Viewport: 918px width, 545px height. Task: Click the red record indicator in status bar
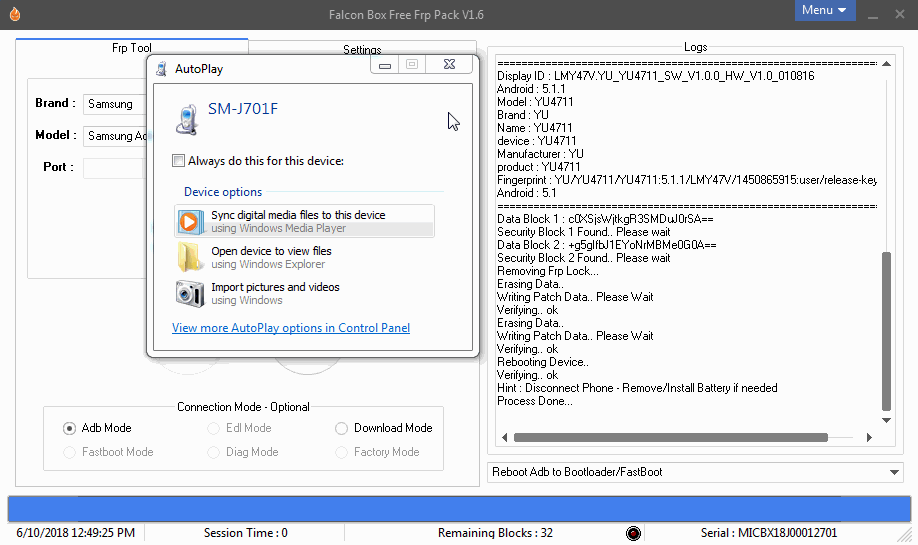(633, 533)
